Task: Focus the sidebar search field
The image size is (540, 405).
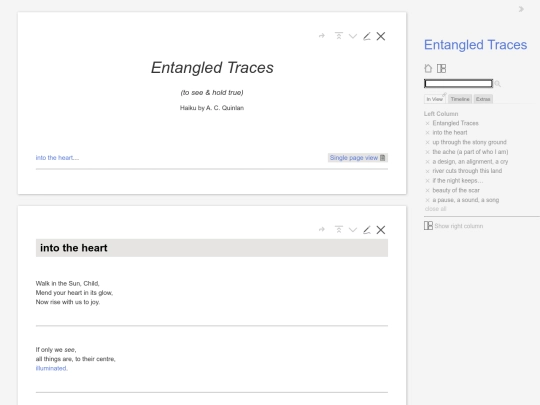Action: (458, 83)
